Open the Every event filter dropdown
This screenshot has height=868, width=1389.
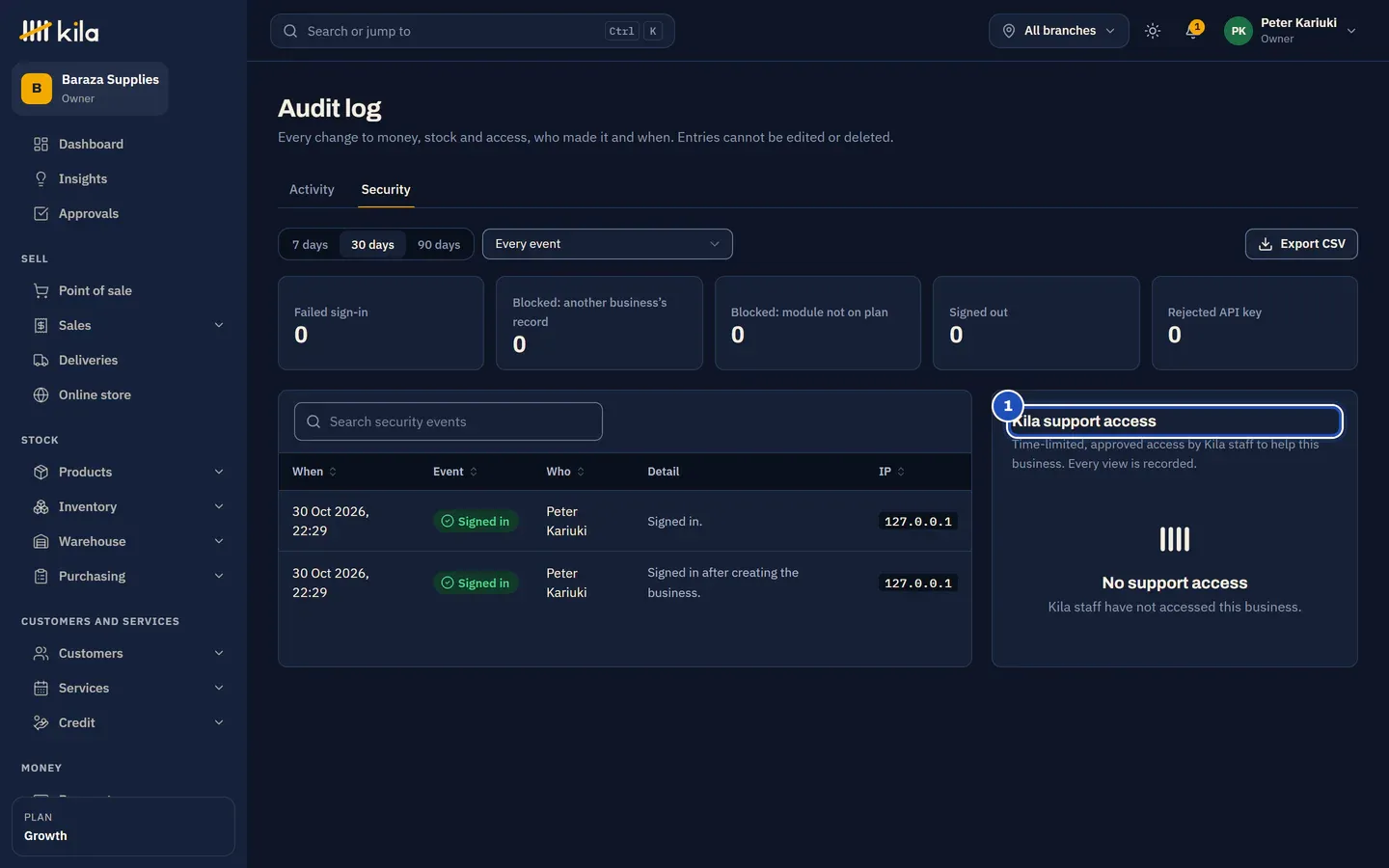pyautogui.click(x=608, y=244)
